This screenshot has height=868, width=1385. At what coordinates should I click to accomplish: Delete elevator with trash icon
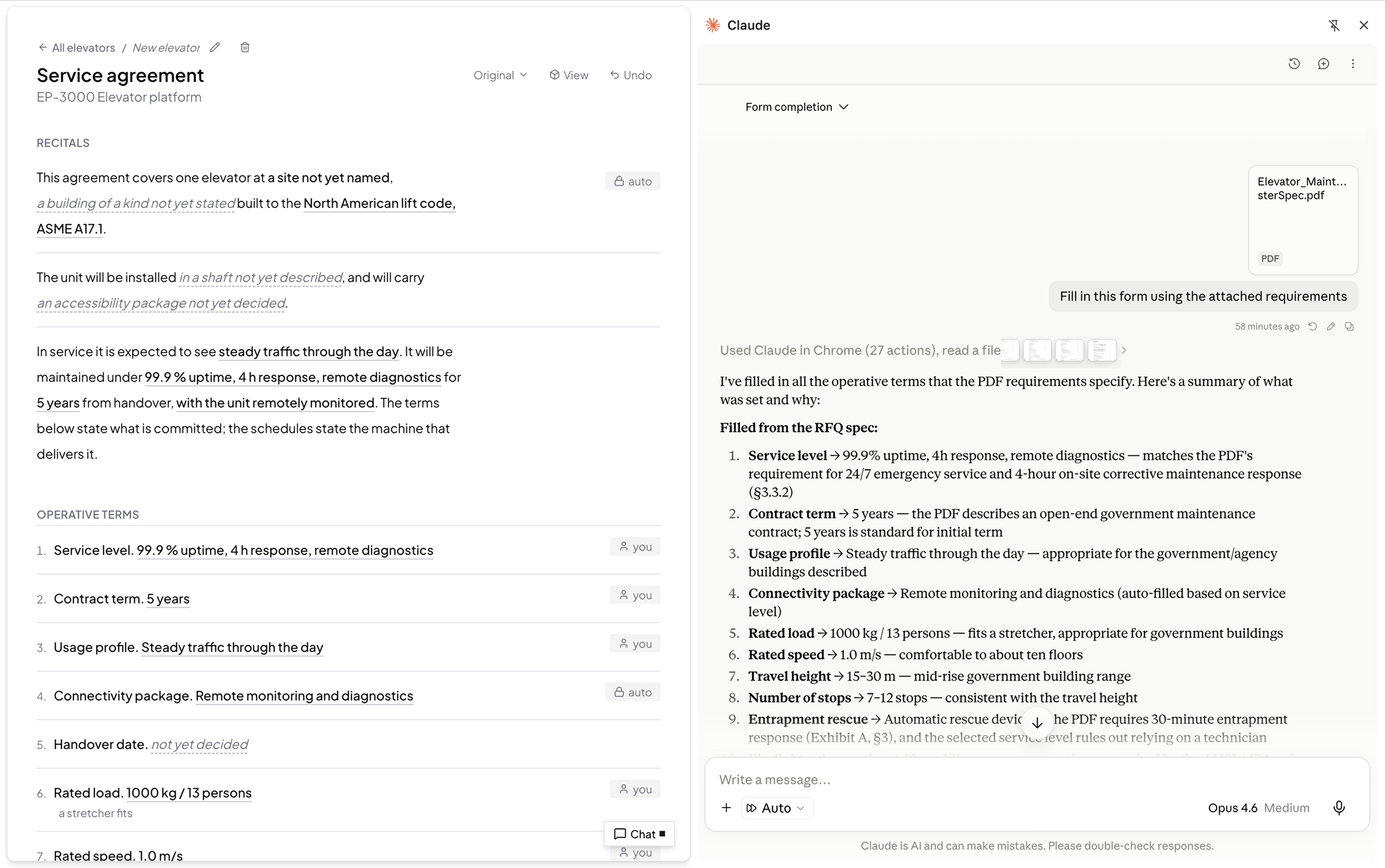pyautogui.click(x=245, y=48)
